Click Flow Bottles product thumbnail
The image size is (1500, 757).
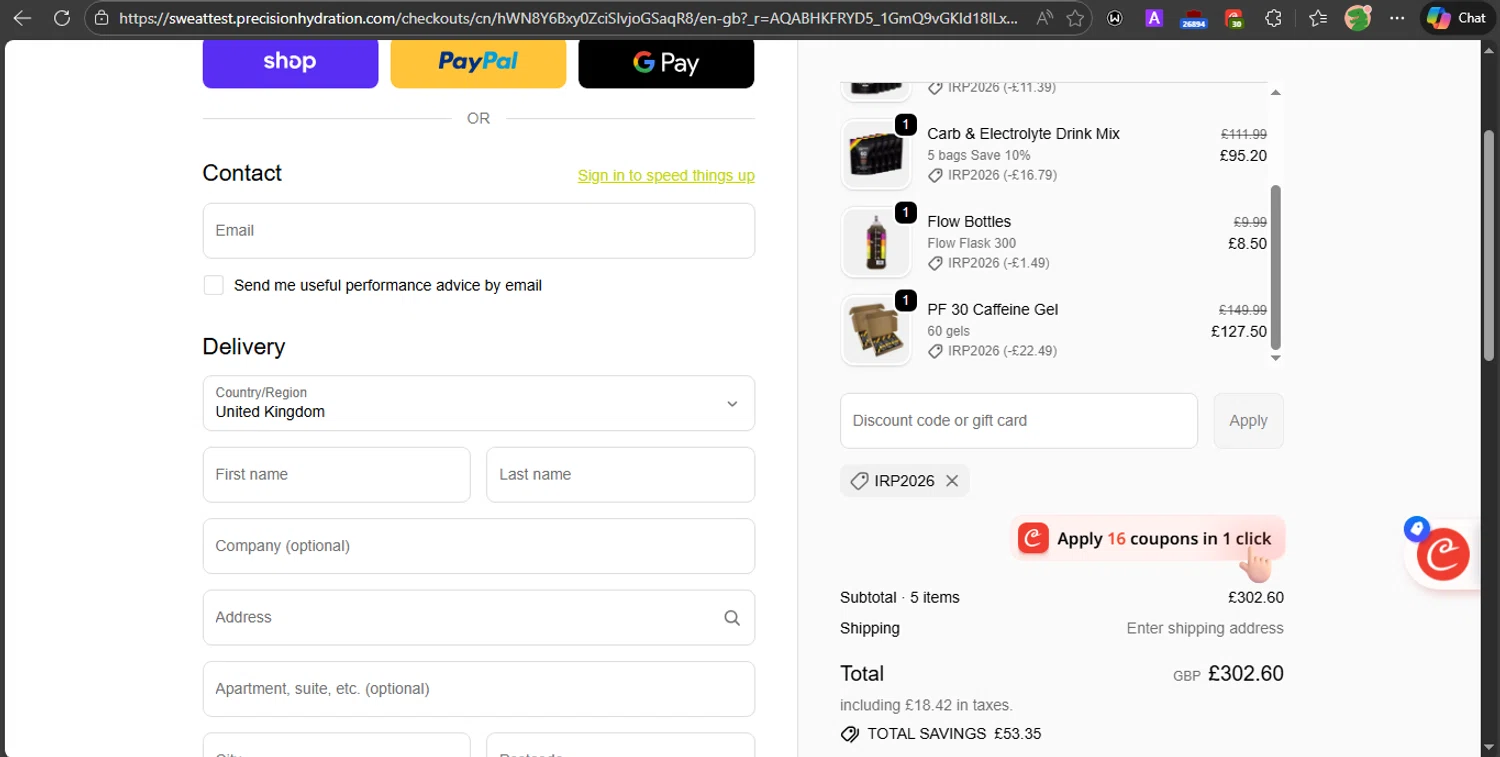tap(876, 242)
